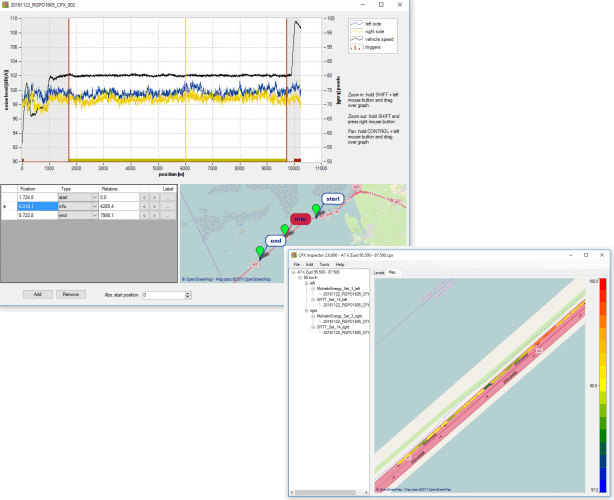Open the Type dropdown for start row
This screenshot has width=614, height=500.
click(95, 198)
